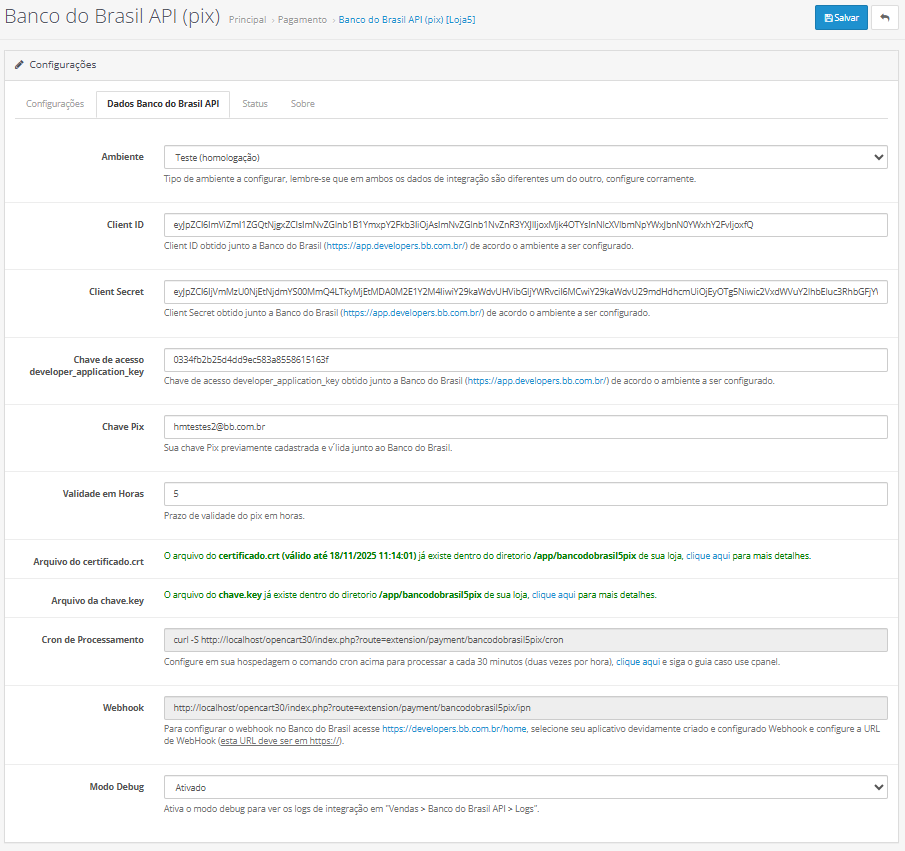The width and height of the screenshot is (905, 851).
Task: Click the Validade em Horas field
Action: click(525, 494)
